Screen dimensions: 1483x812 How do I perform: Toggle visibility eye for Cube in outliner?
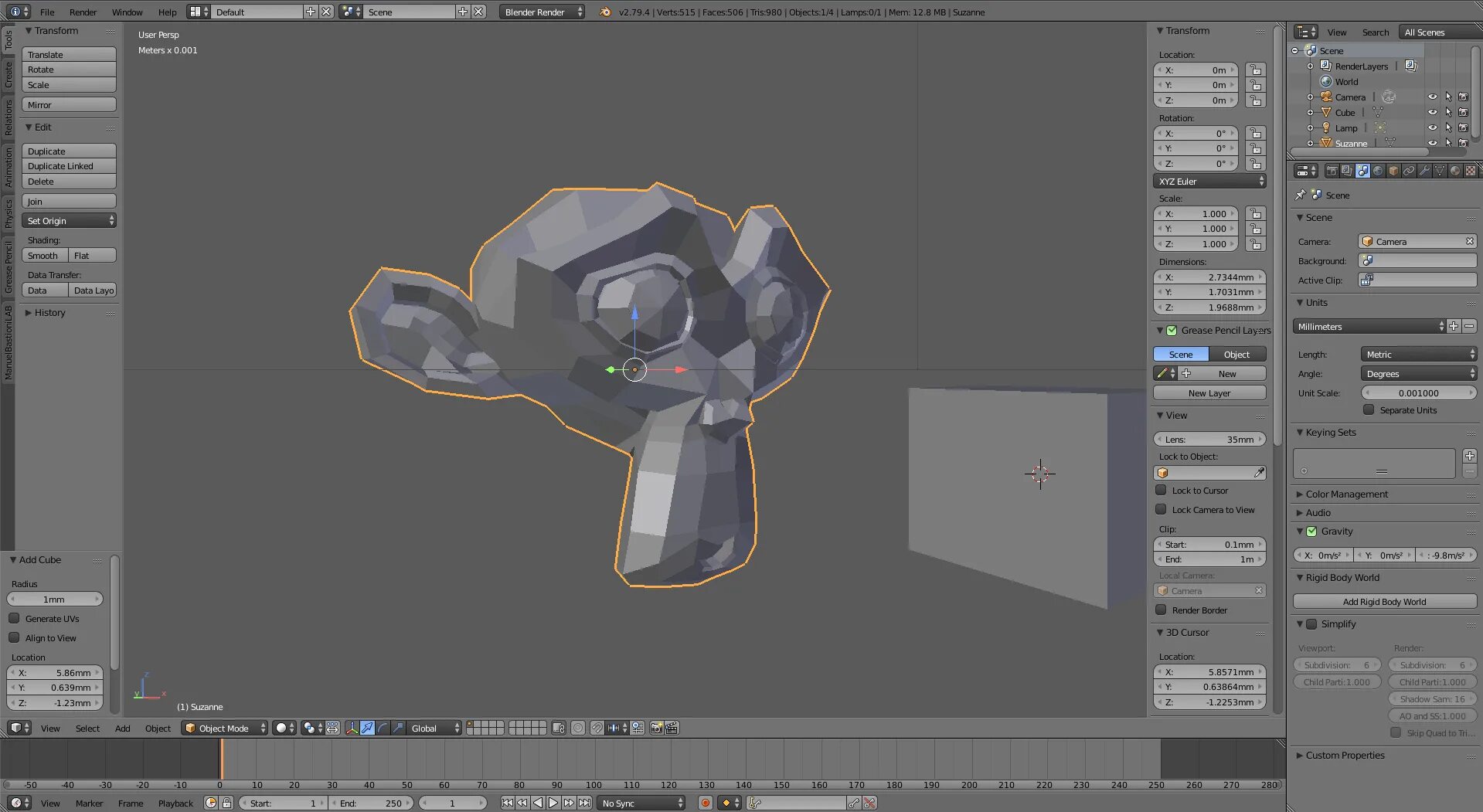[1432, 112]
